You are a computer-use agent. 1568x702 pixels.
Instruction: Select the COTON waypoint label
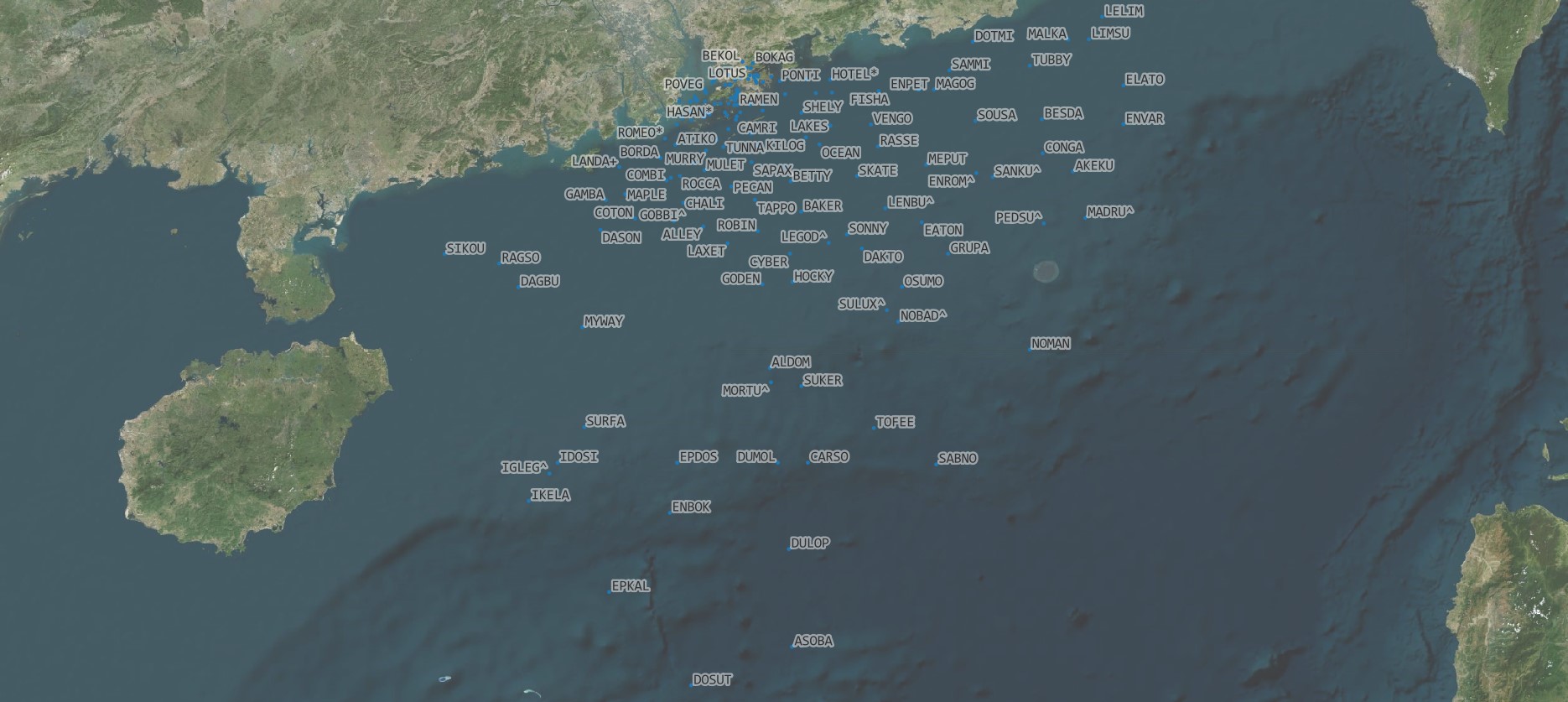614,214
